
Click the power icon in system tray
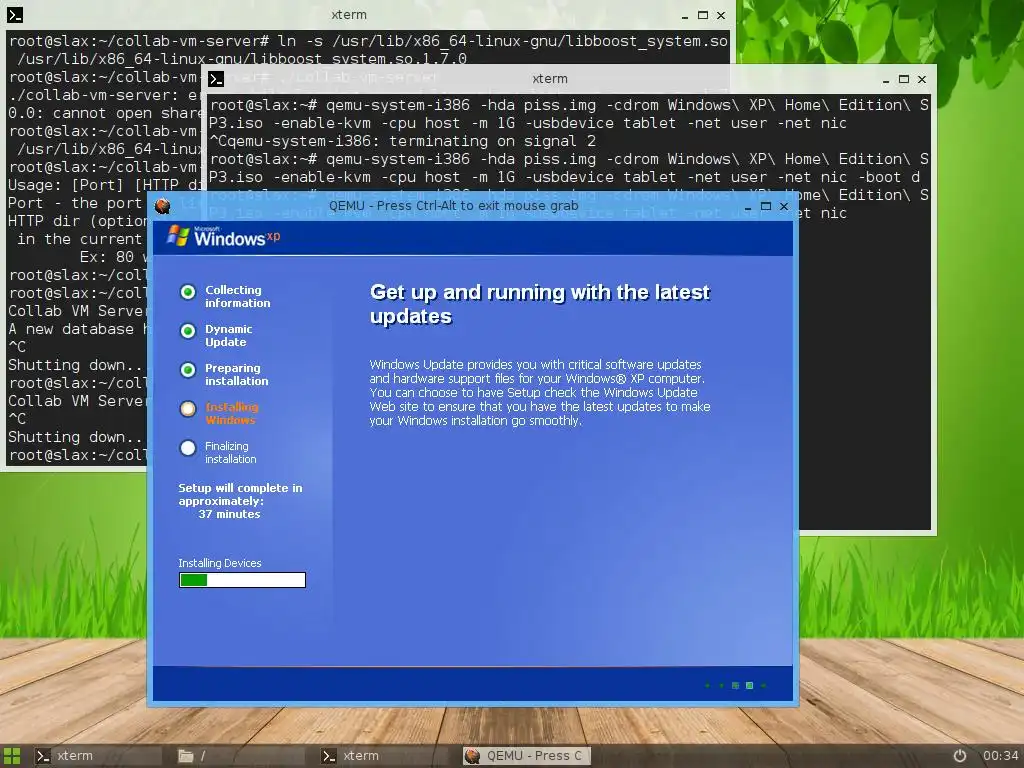click(959, 756)
